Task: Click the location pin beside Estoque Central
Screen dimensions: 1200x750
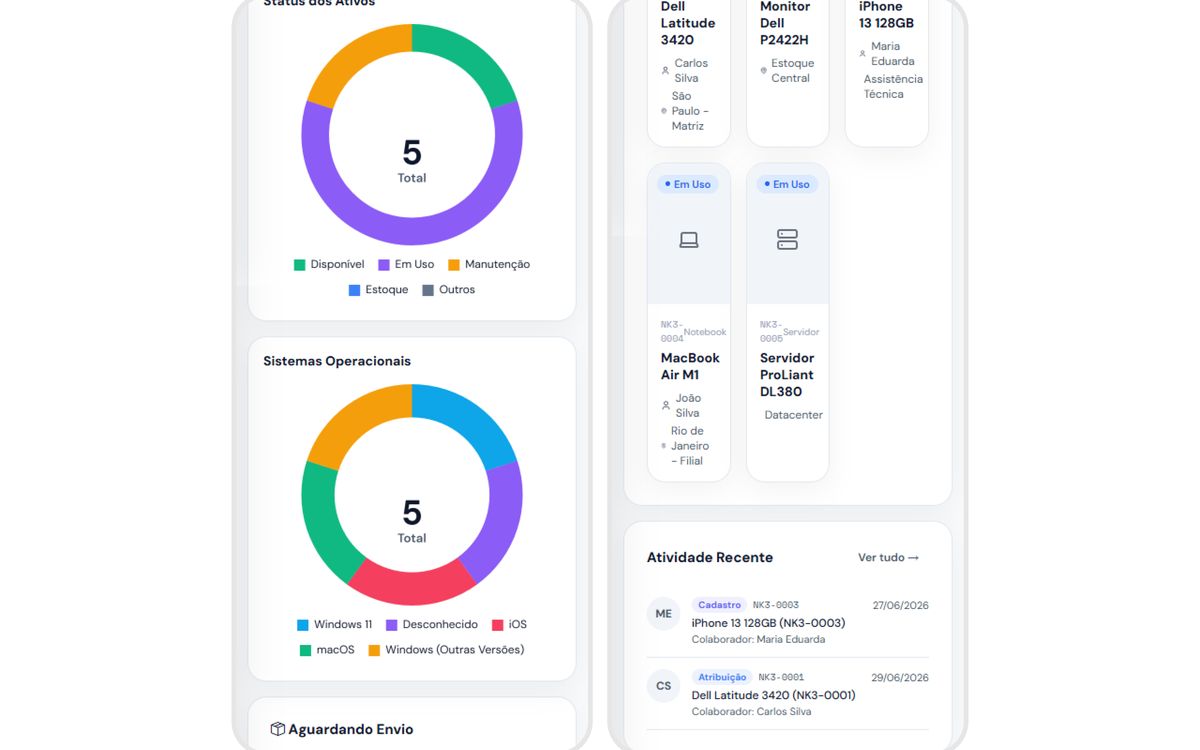Action: [763, 71]
